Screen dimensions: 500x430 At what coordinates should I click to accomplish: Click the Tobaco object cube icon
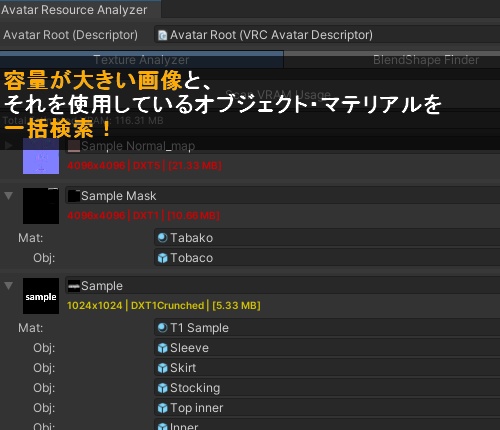(162, 258)
